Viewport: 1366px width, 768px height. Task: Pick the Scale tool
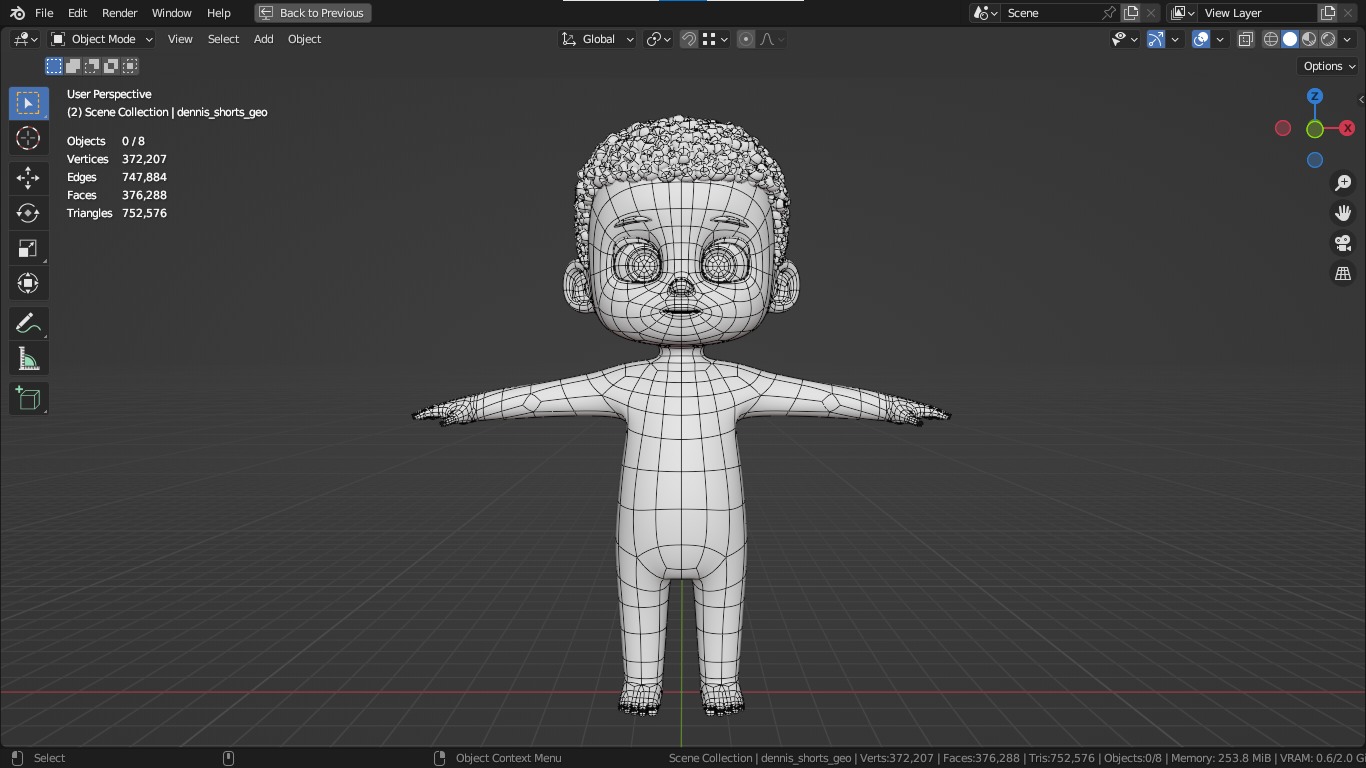click(28, 248)
